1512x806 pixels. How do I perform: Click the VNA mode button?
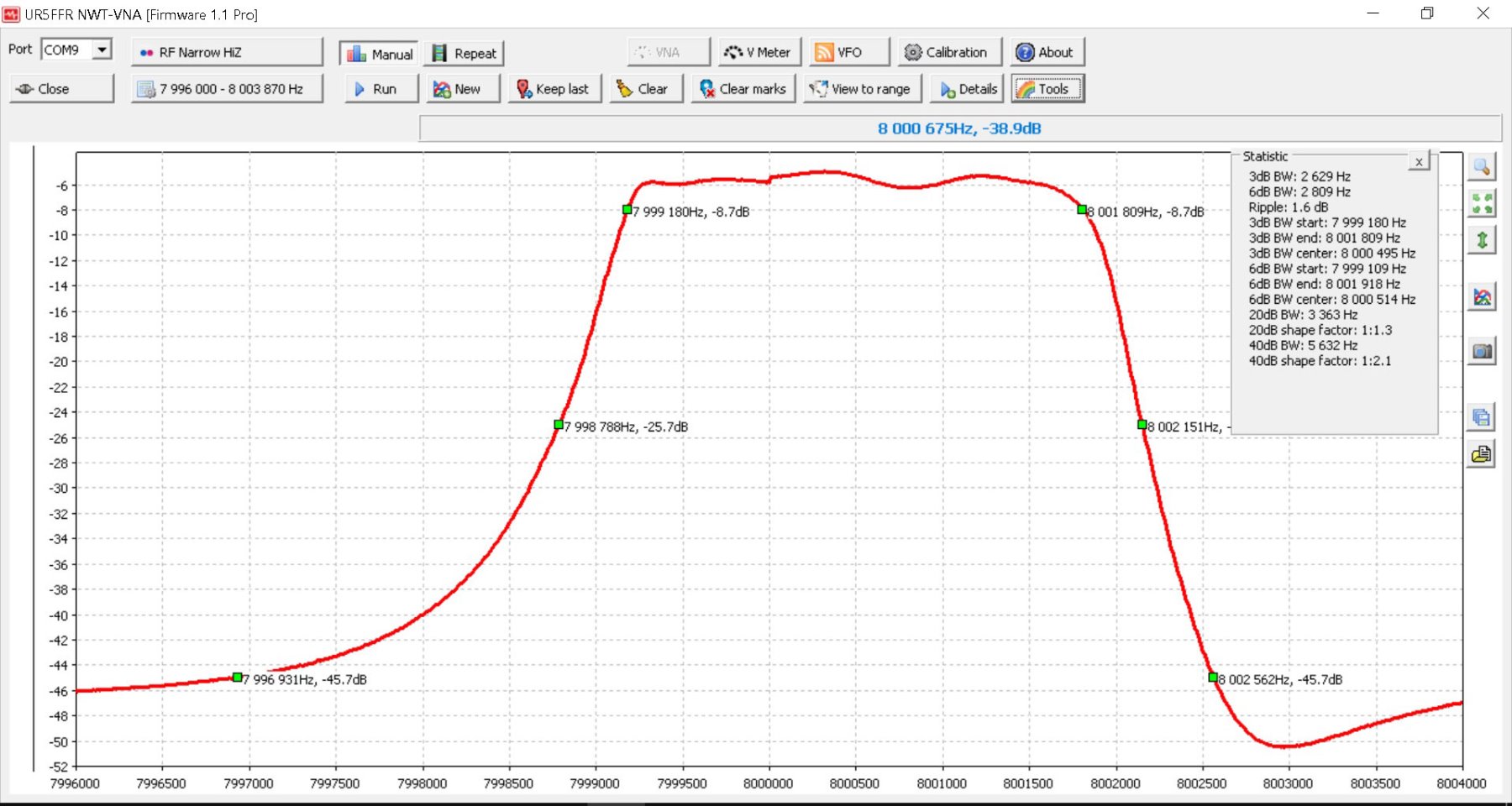point(669,52)
